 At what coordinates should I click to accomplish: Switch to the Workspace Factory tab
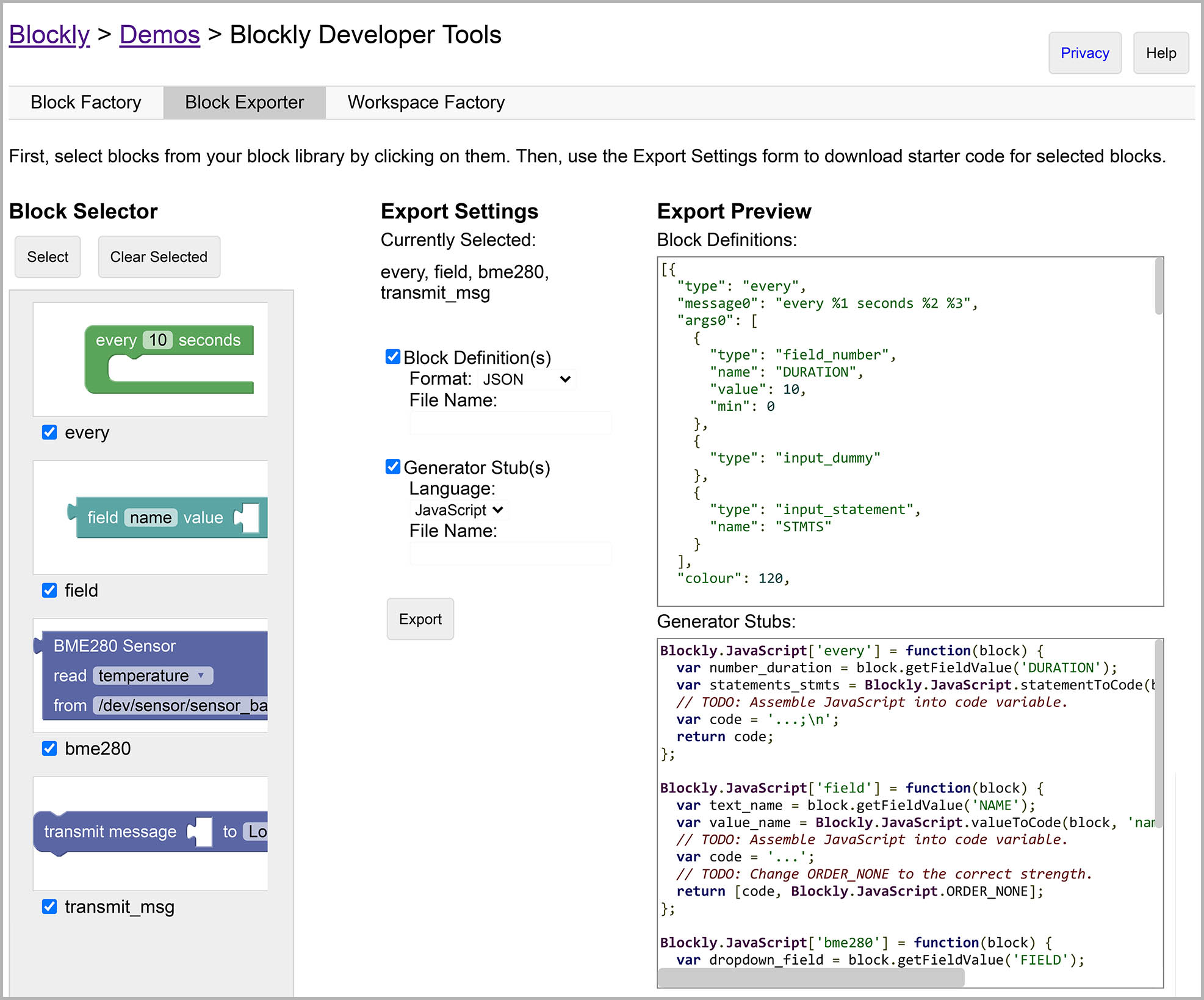click(x=426, y=103)
